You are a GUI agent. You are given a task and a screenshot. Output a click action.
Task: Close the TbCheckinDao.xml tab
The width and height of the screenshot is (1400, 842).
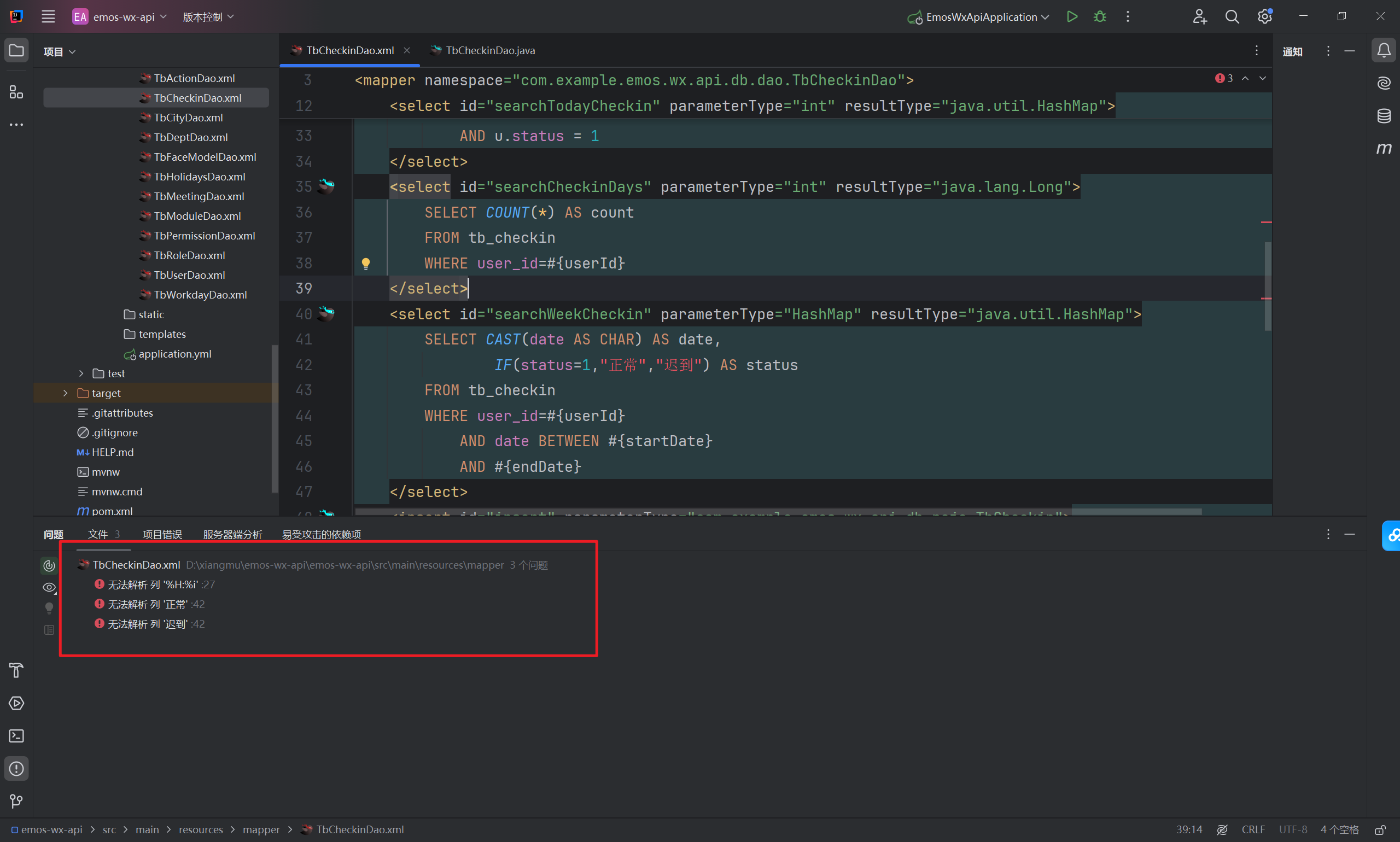(407, 50)
